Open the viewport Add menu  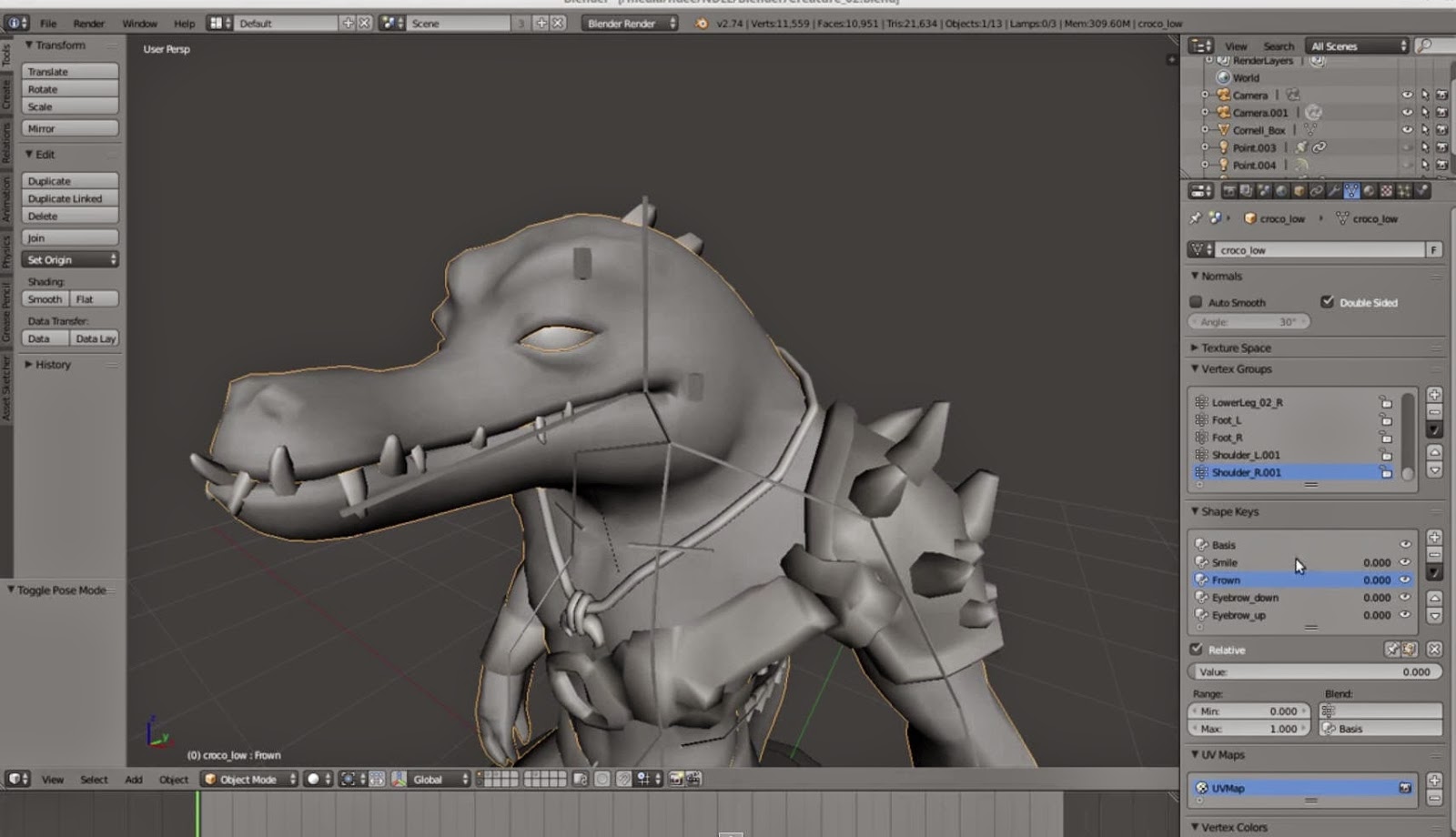(x=134, y=780)
